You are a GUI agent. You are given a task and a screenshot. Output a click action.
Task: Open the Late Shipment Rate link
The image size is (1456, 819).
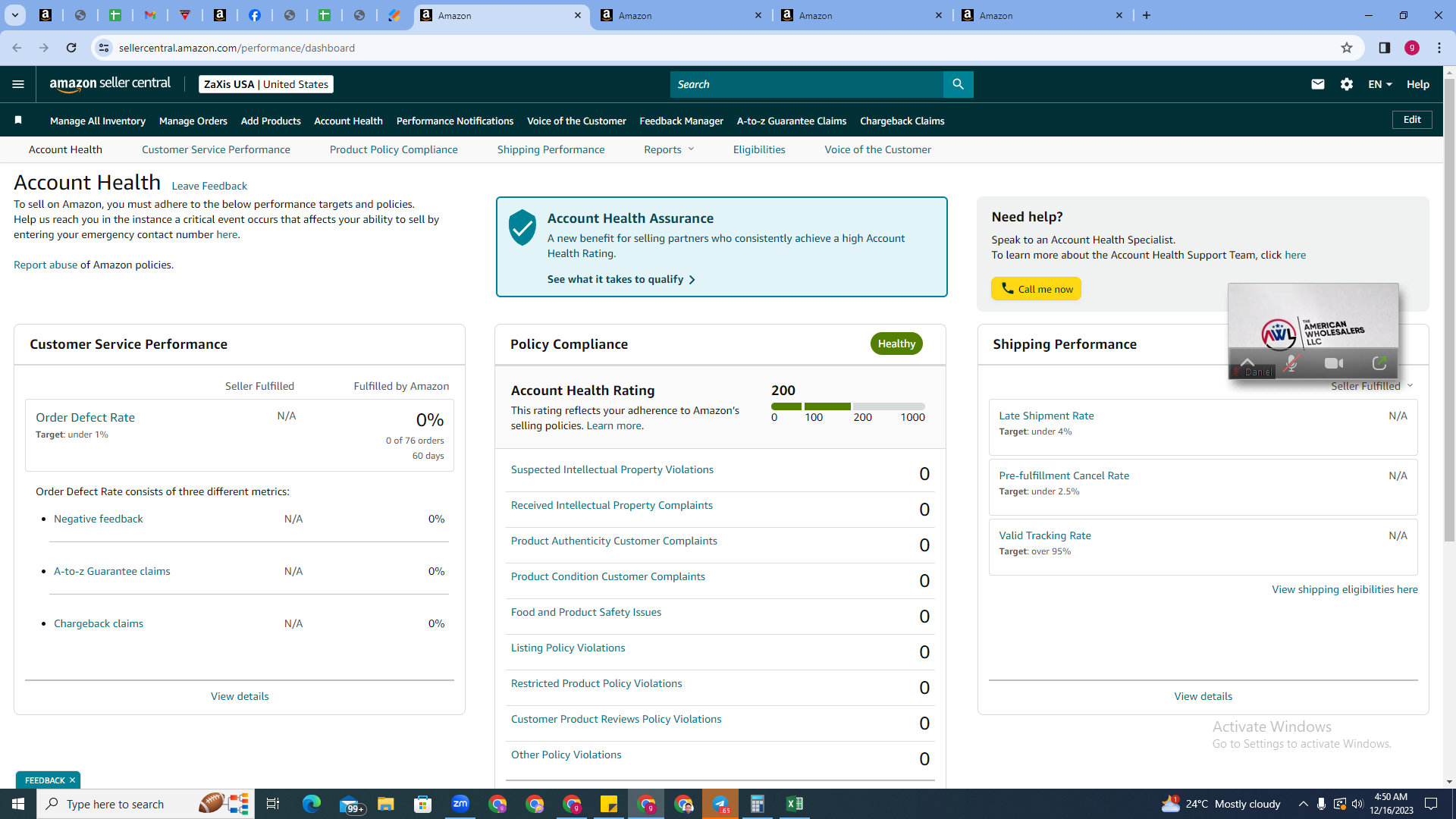pos(1046,416)
